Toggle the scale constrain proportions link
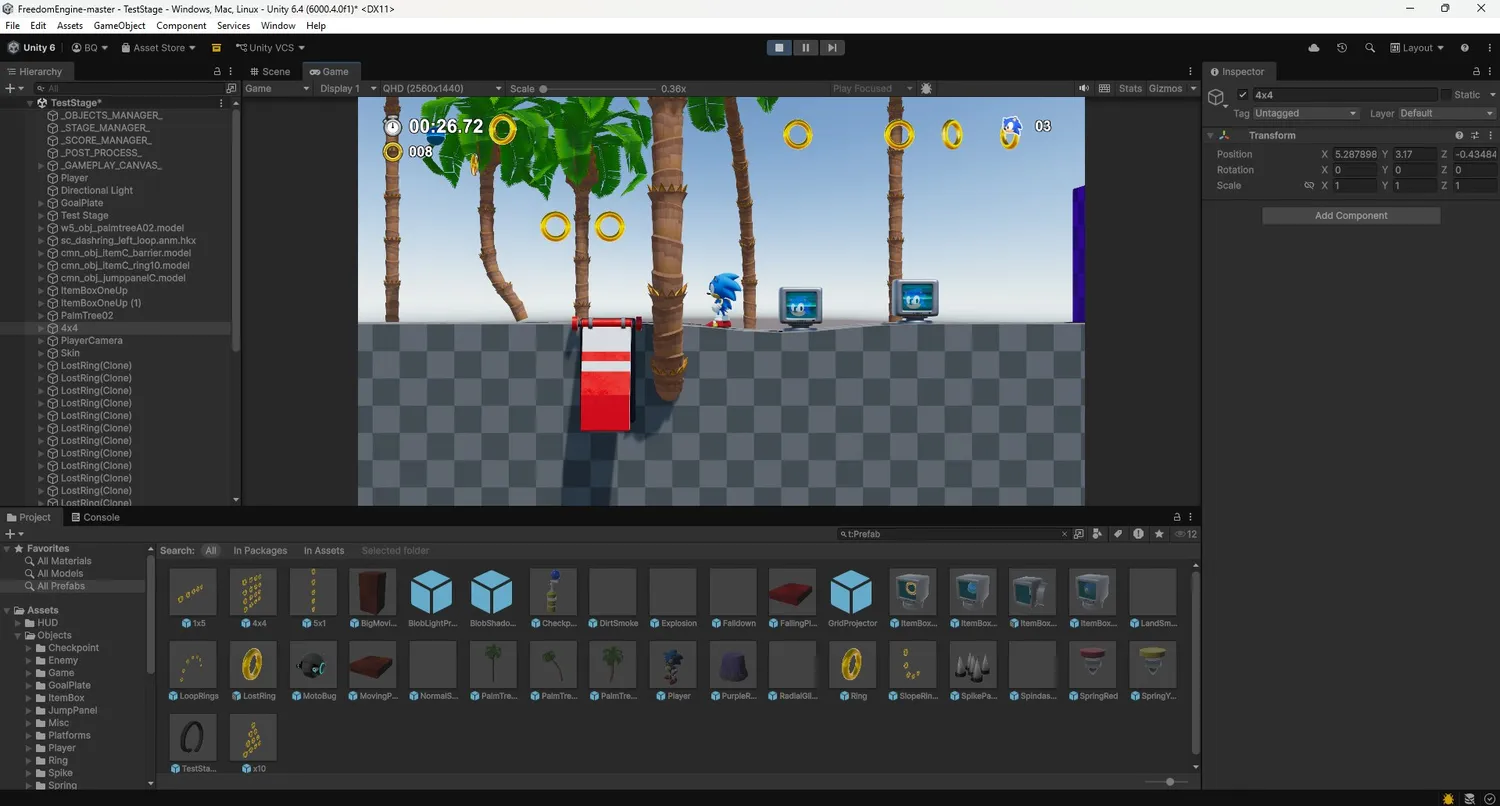Viewport: 1500px width, 806px height. click(x=1308, y=186)
